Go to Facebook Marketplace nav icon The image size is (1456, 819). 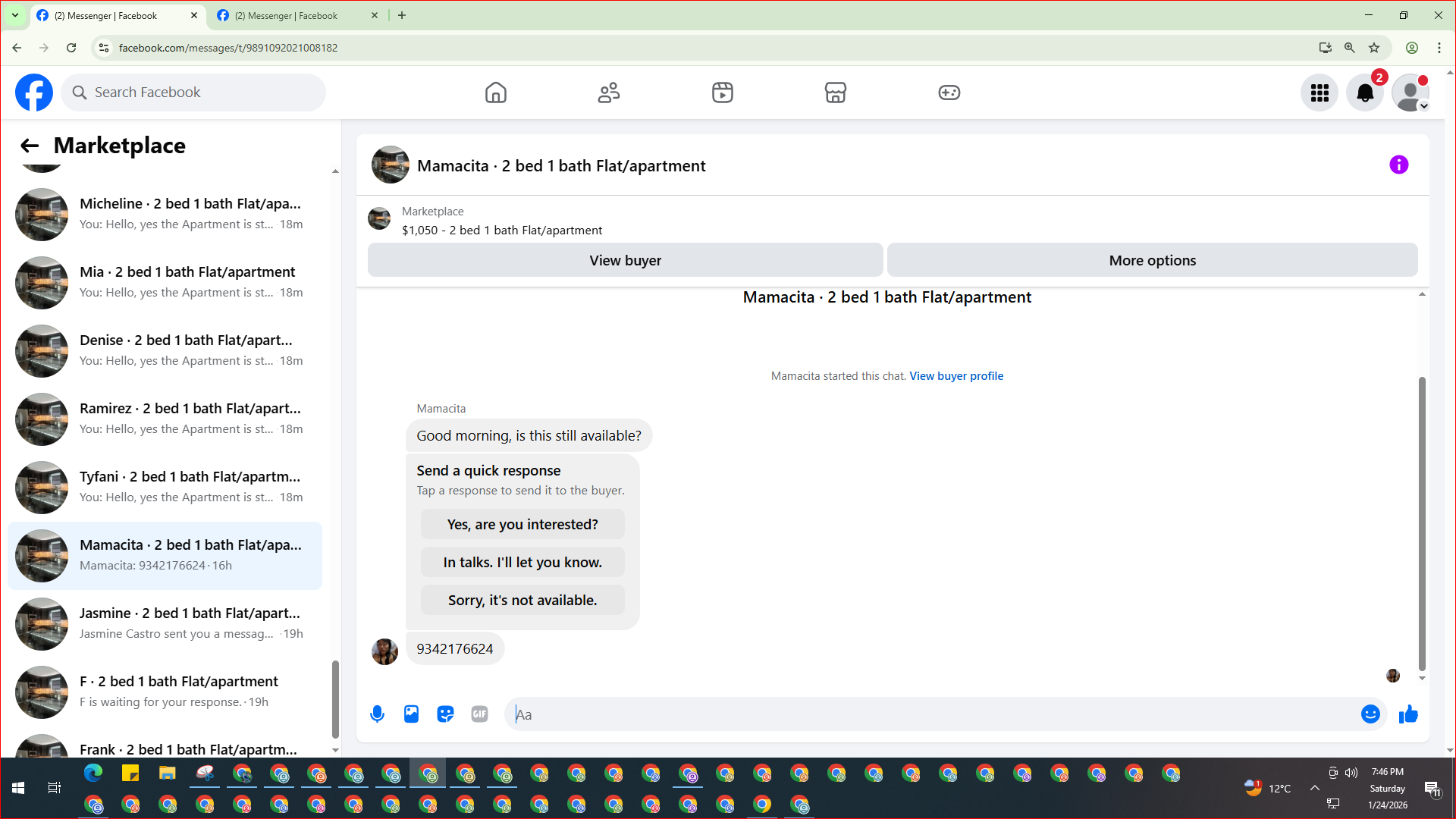[835, 93]
